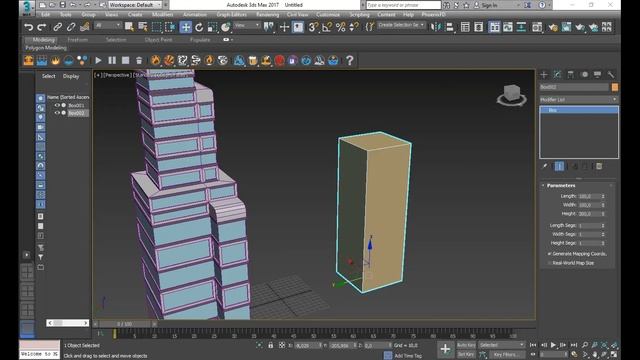Open the Material Editor icon

(x=537, y=27)
